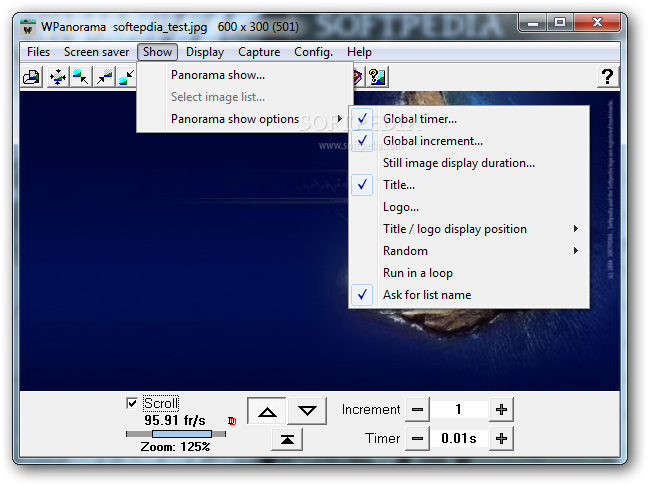648x485 pixels.
Task: Decrease Increment with minus button
Action: click(x=417, y=409)
